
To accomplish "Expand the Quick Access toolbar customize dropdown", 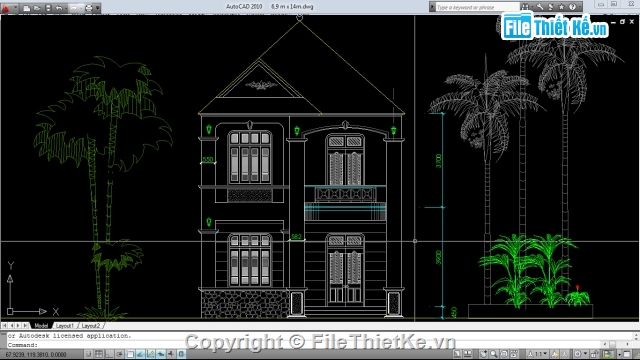I will click(98, 8).
